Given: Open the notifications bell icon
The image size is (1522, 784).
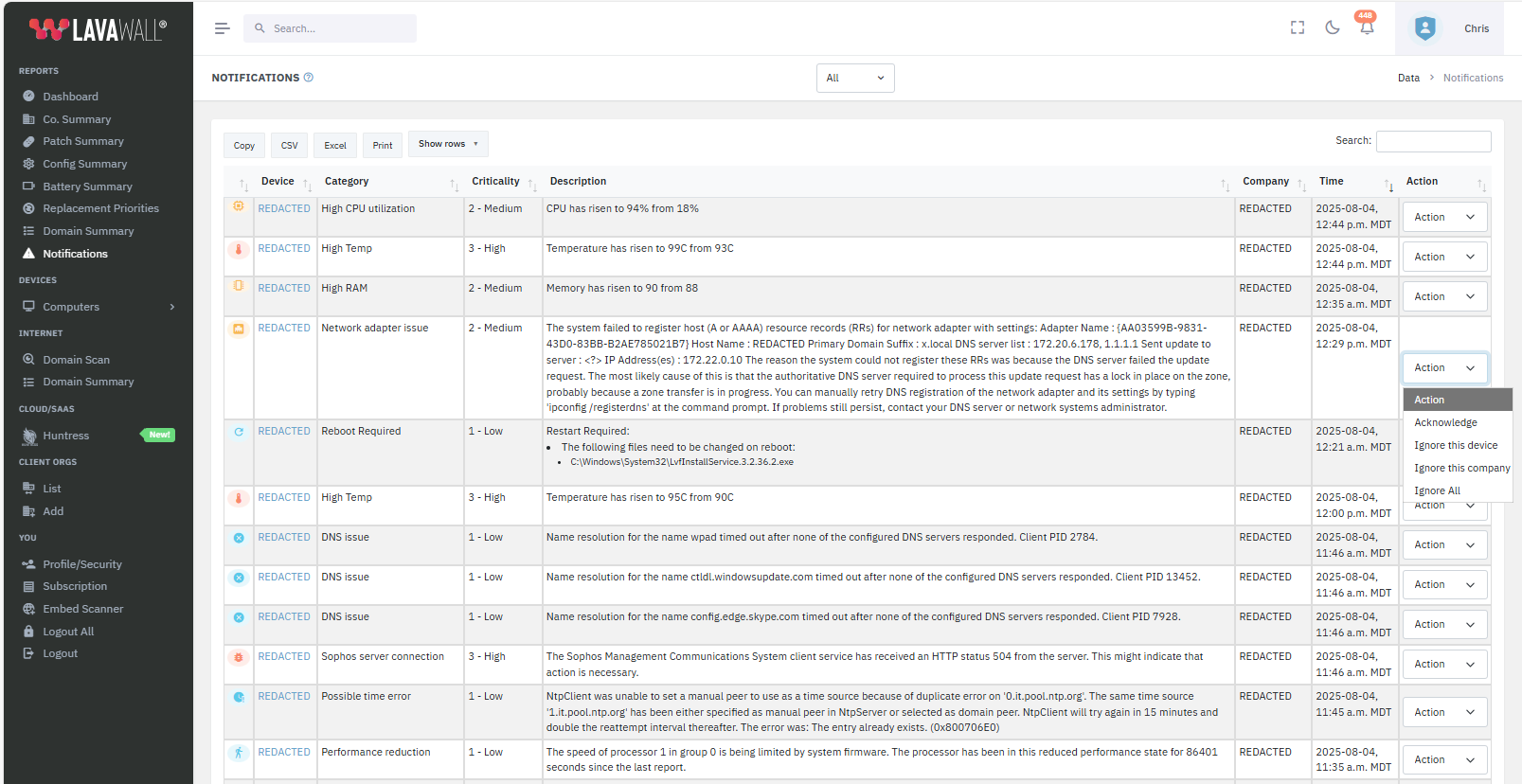Looking at the screenshot, I should [1367, 27].
